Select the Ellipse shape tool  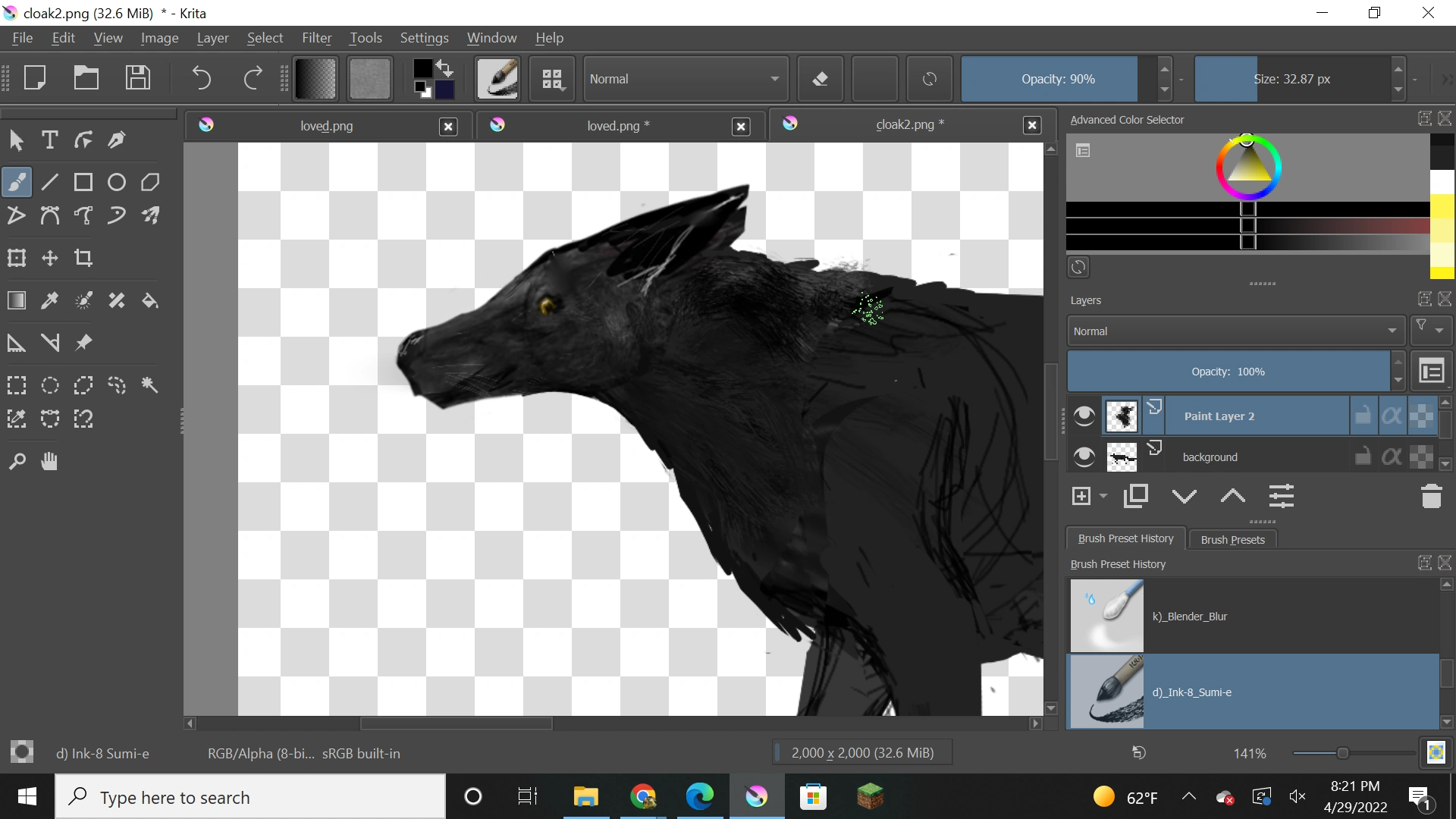[x=117, y=182]
